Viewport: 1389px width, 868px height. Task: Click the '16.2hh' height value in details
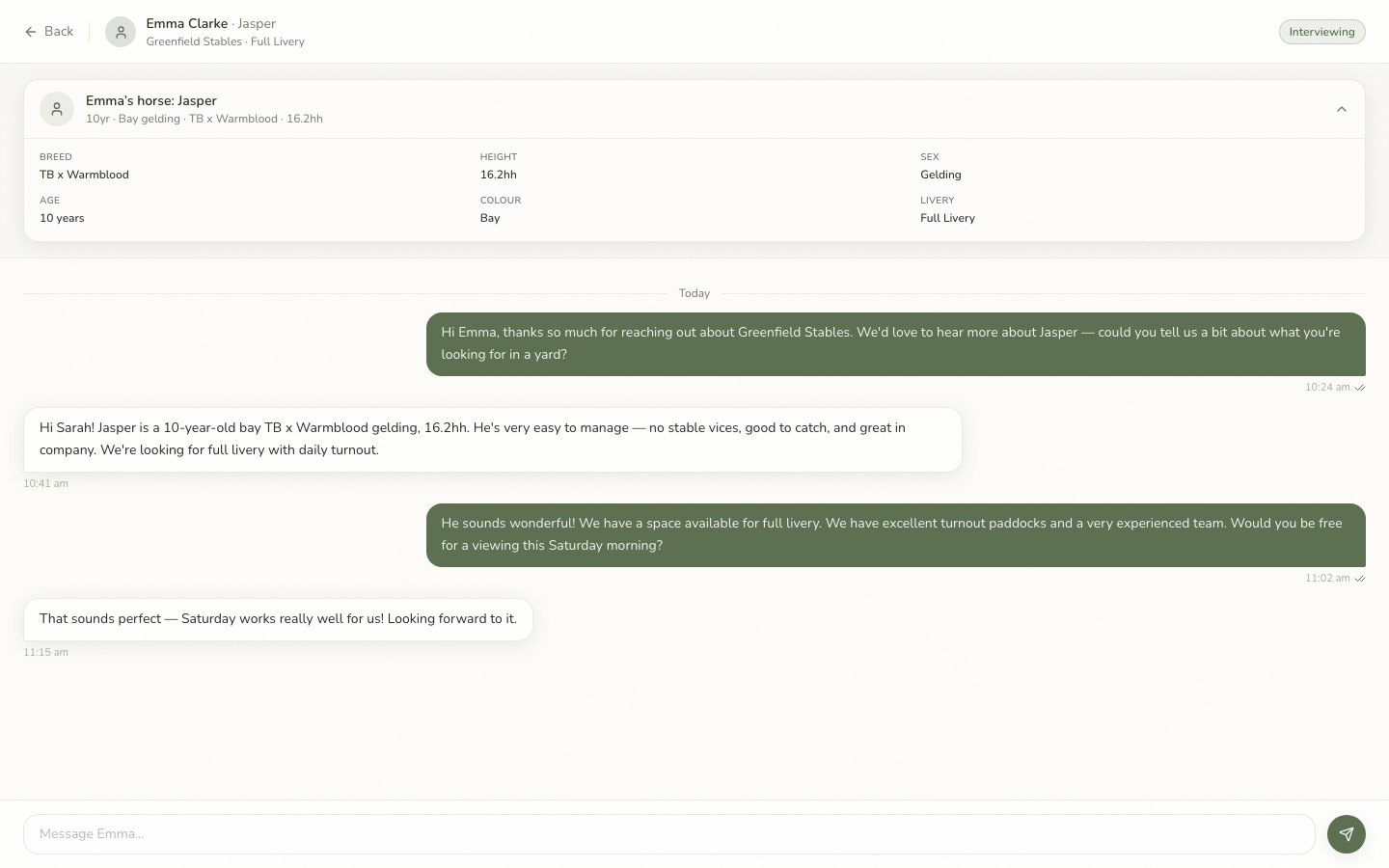(x=499, y=175)
